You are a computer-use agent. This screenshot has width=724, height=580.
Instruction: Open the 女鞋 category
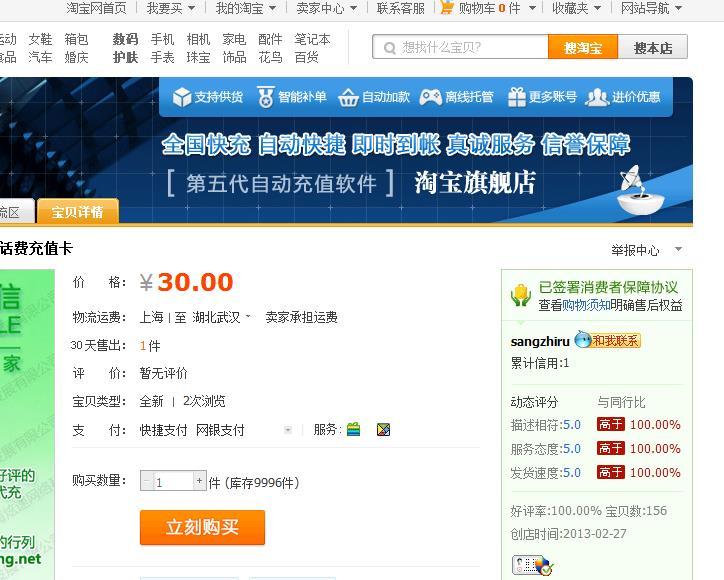[x=40, y=39]
